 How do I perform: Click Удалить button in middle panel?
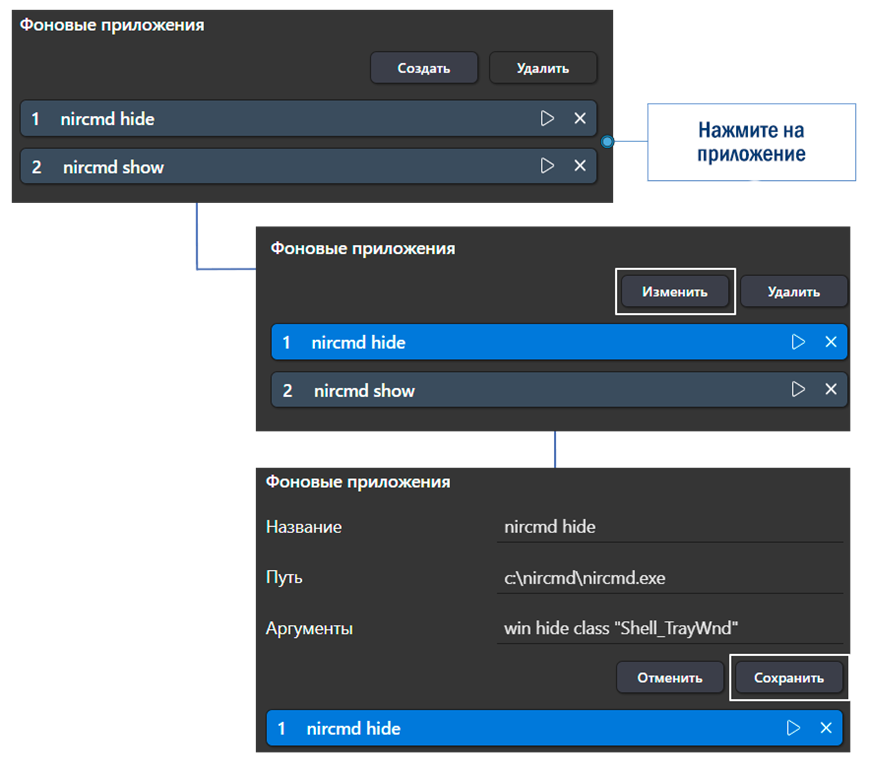pos(794,292)
